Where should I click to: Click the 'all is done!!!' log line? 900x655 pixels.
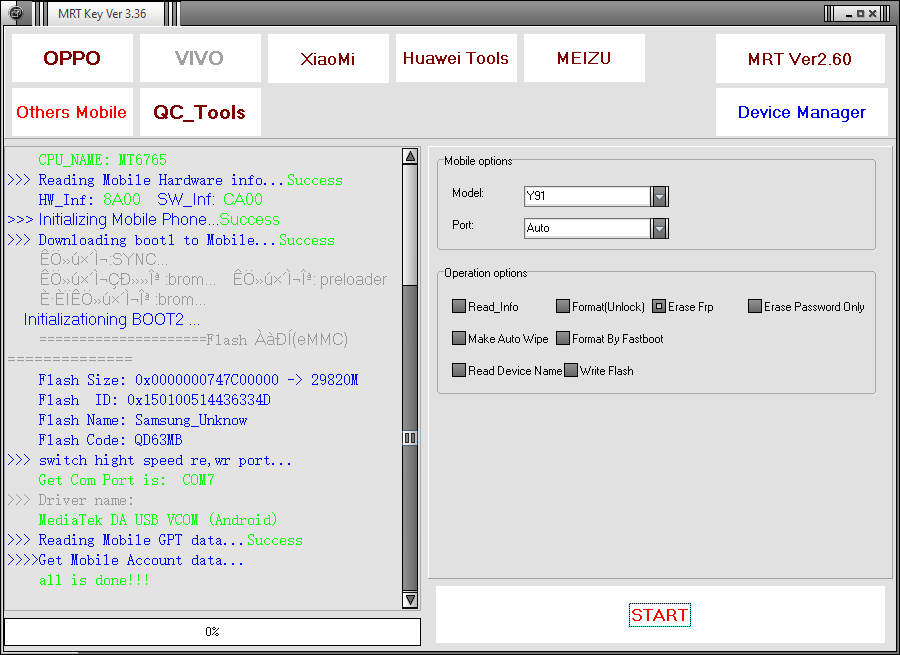coord(94,580)
